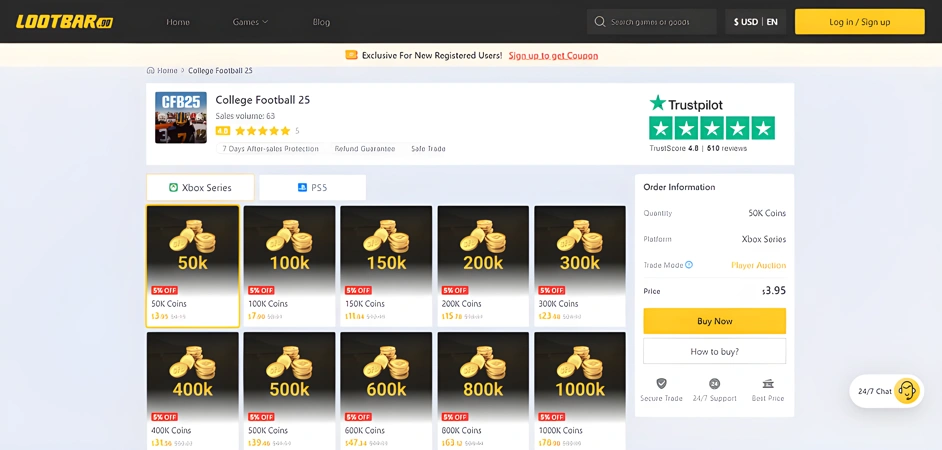
Task: Select the 200K Coins package
Action: [x=483, y=266]
